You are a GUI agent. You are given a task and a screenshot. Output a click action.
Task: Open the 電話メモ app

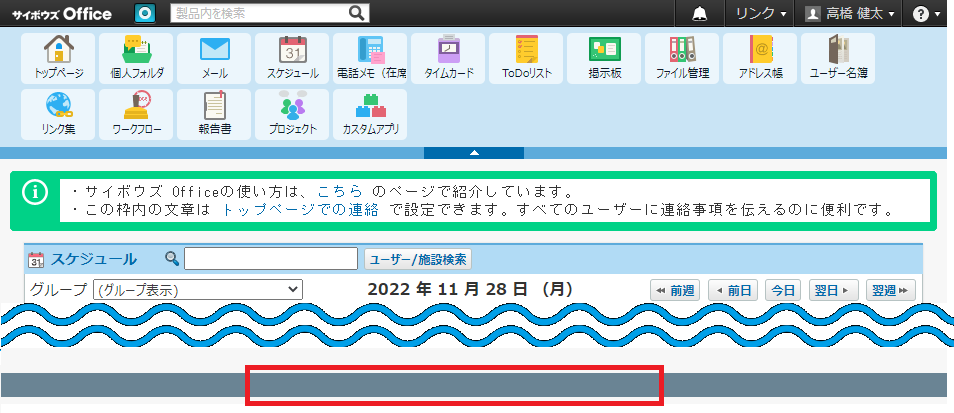pyautogui.click(x=370, y=58)
